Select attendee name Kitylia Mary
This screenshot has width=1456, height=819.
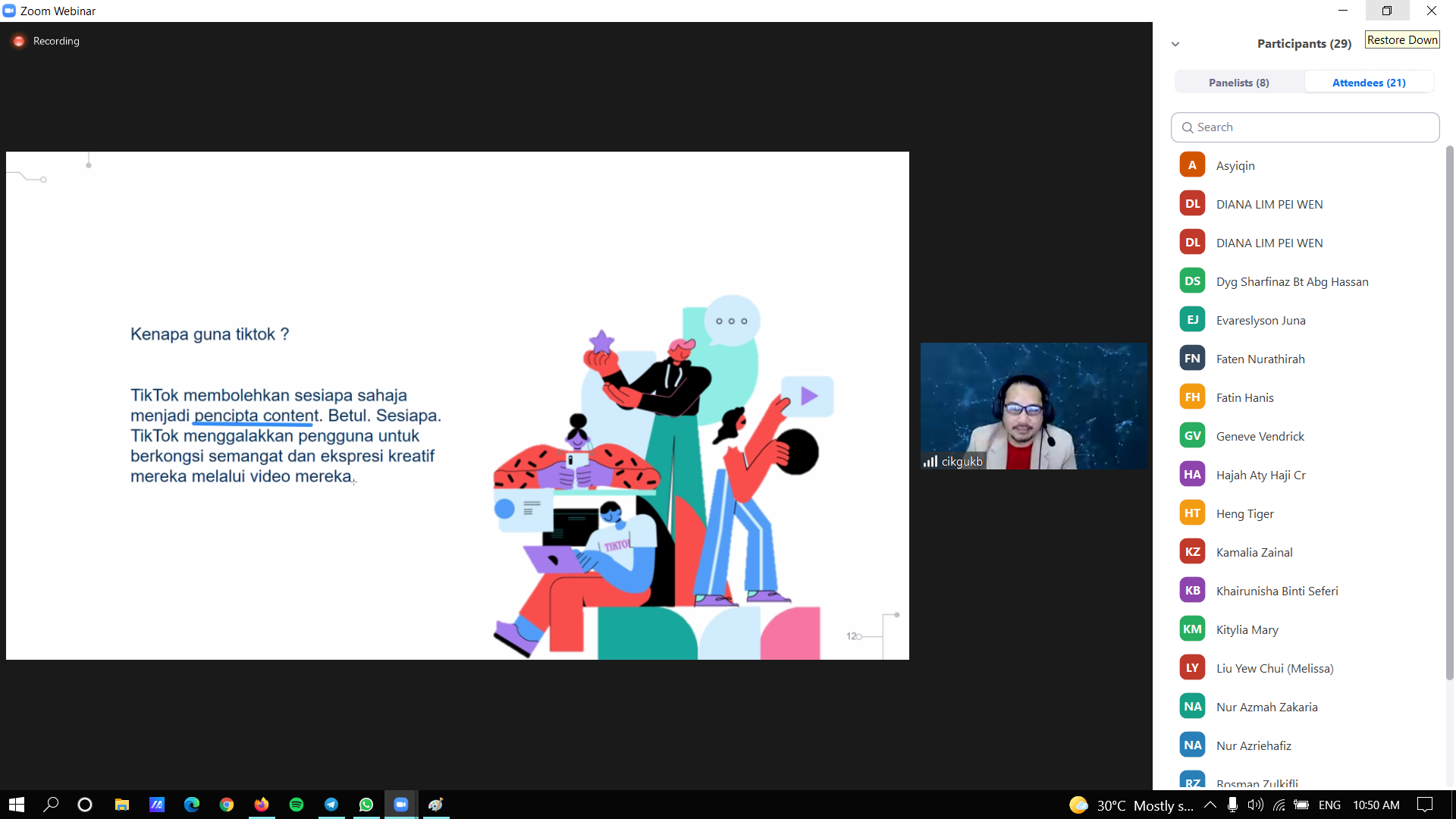[1247, 630]
